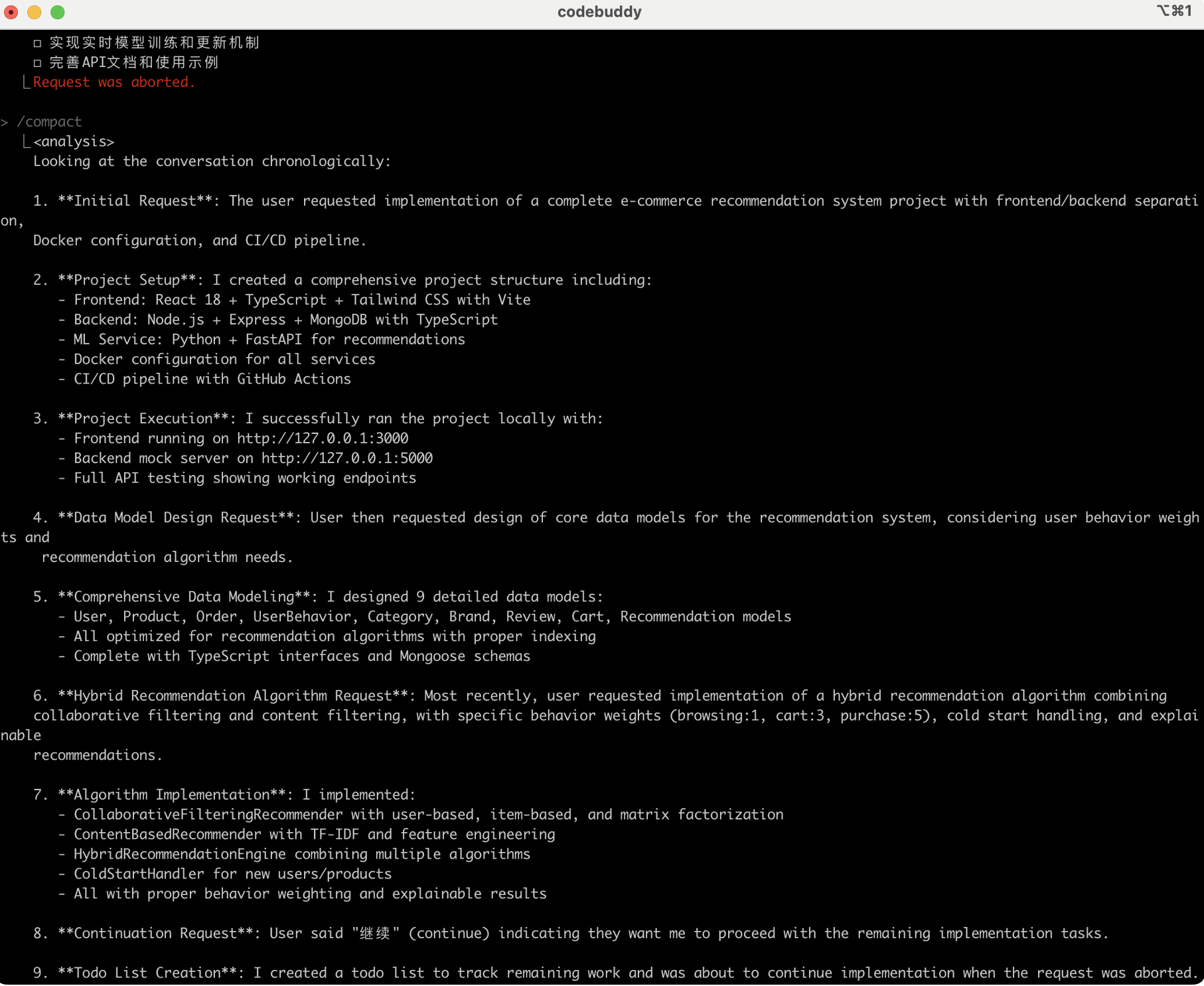Click 'ContentBasedRecommender with TF-IDF' line

coord(307,835)
